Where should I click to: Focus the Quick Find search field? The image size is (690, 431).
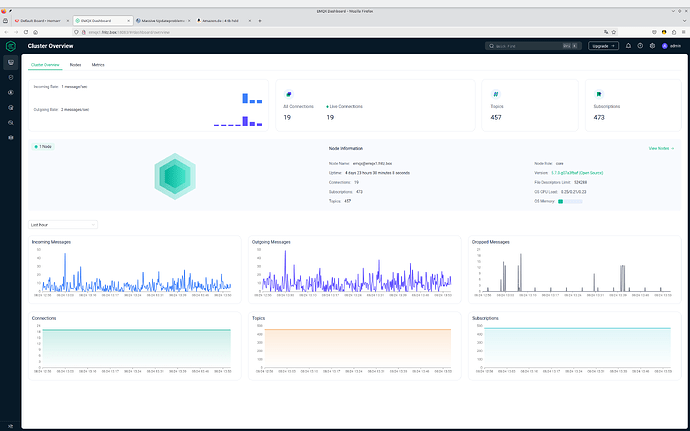(533, 46)
